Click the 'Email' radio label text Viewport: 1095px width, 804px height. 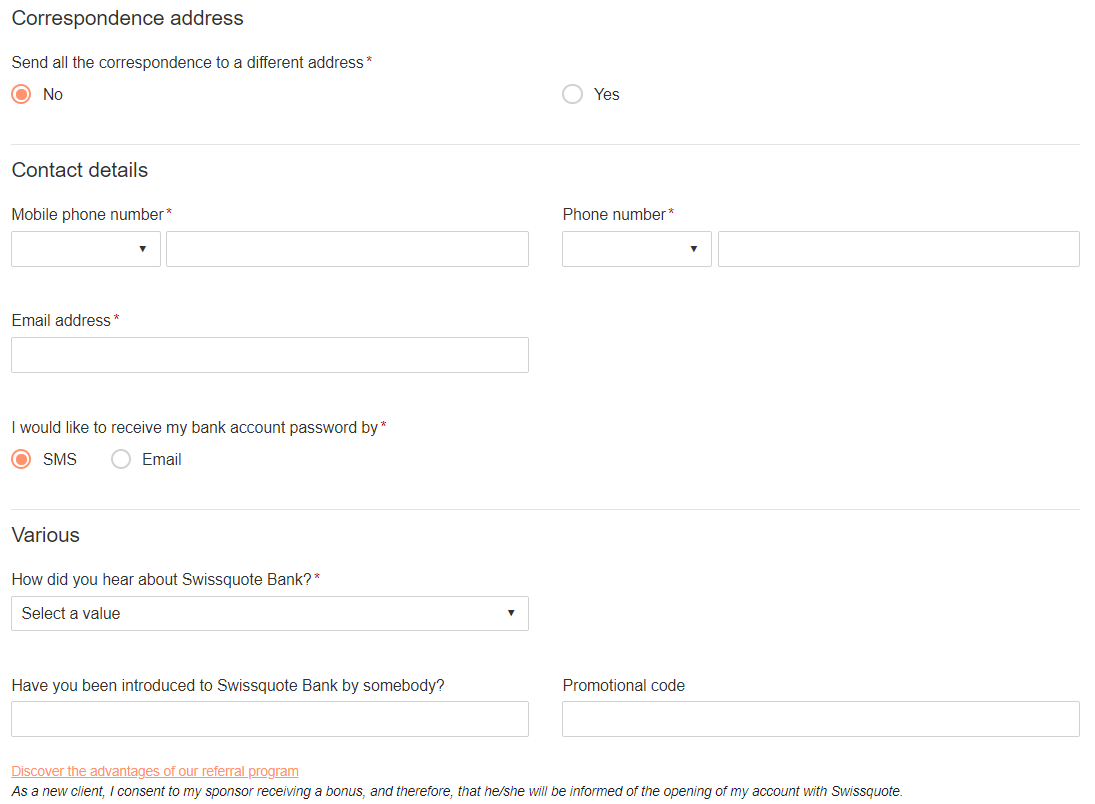point(162,460)
